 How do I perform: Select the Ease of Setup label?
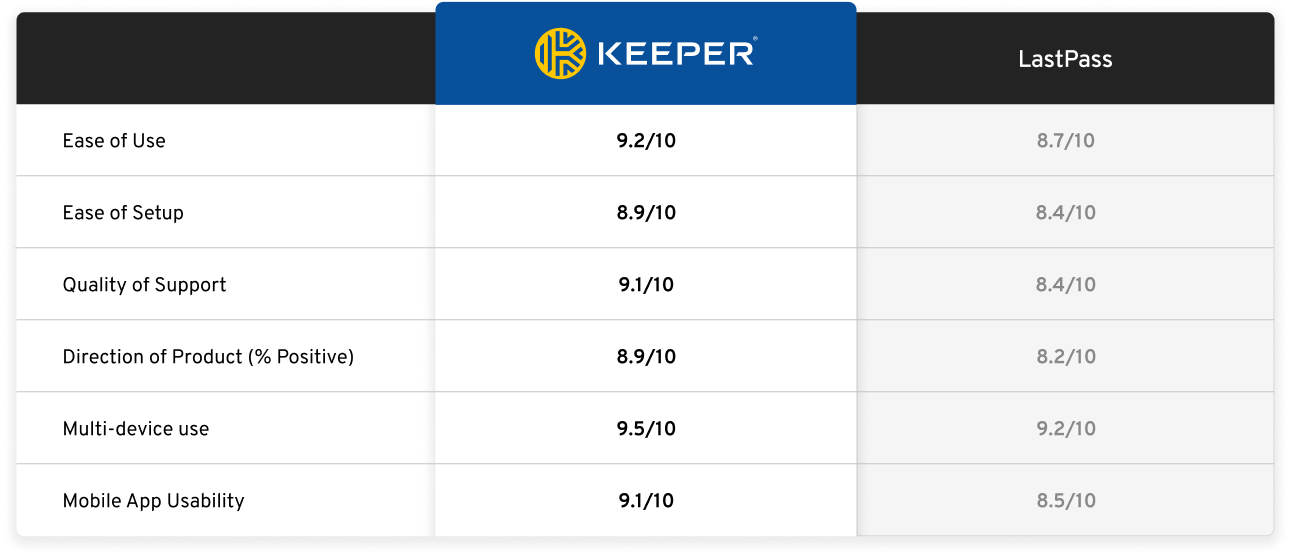point(123,213)
